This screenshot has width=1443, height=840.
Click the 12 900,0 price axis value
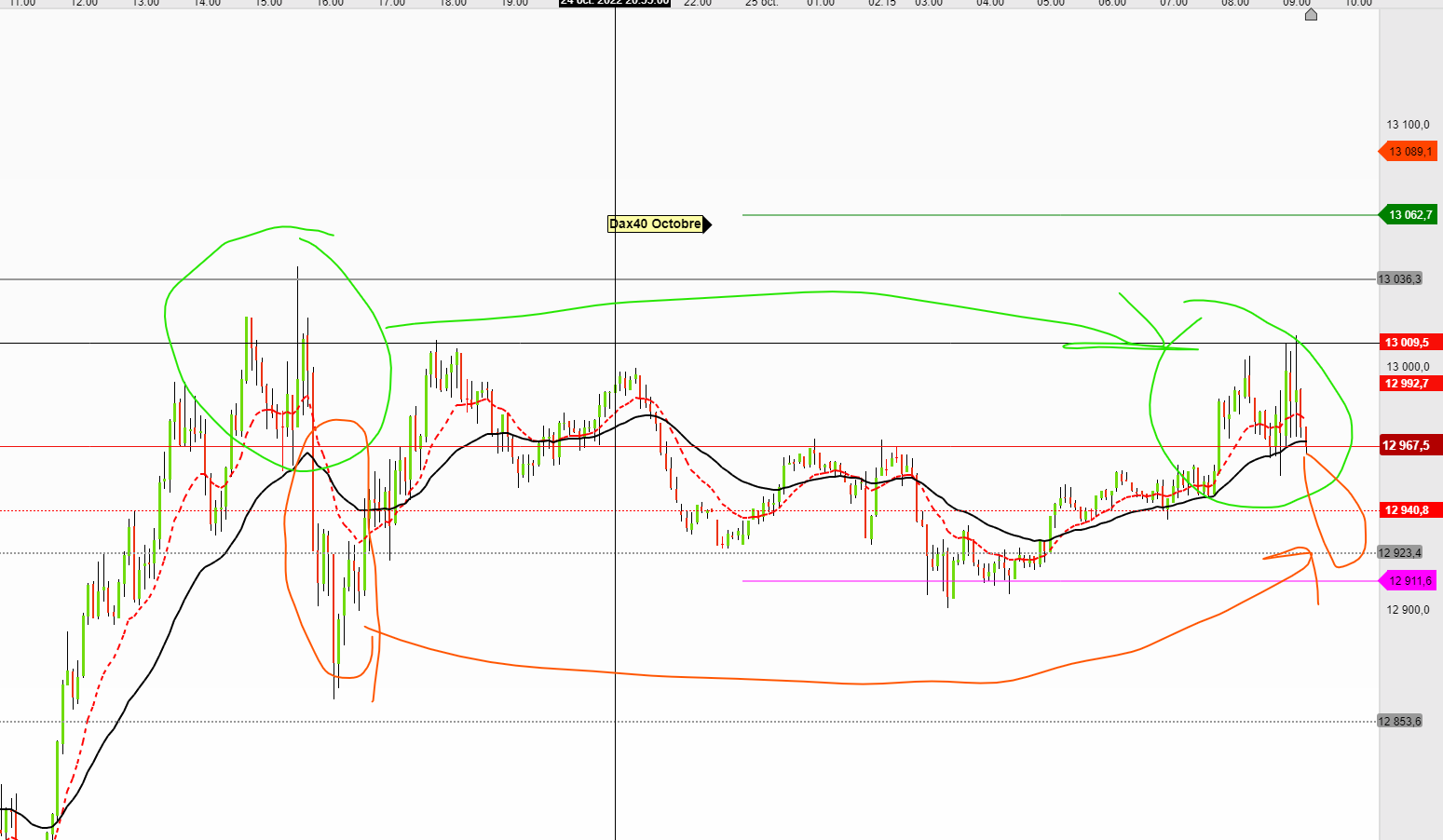coord(1408,610)
